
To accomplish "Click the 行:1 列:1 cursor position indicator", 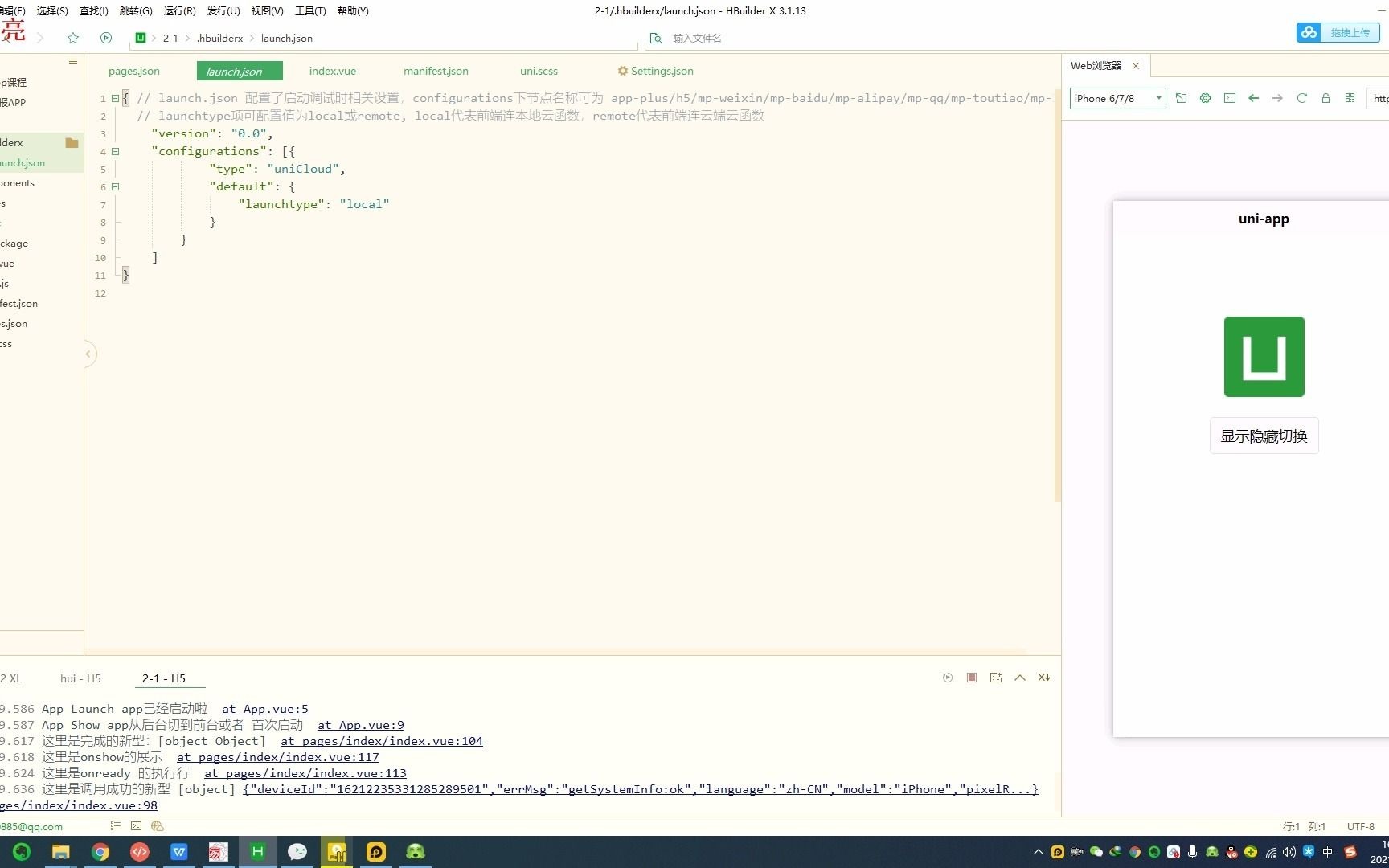I will 1305,826.
